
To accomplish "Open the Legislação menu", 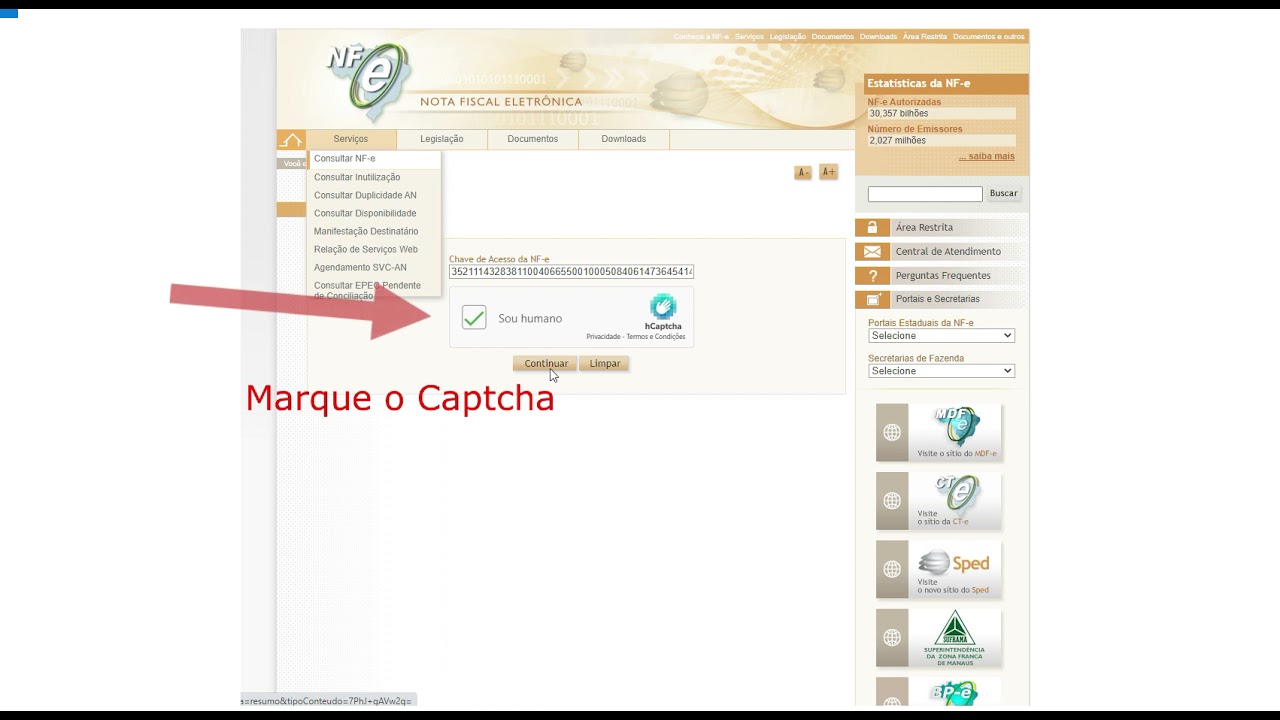I will coord(442,139).
